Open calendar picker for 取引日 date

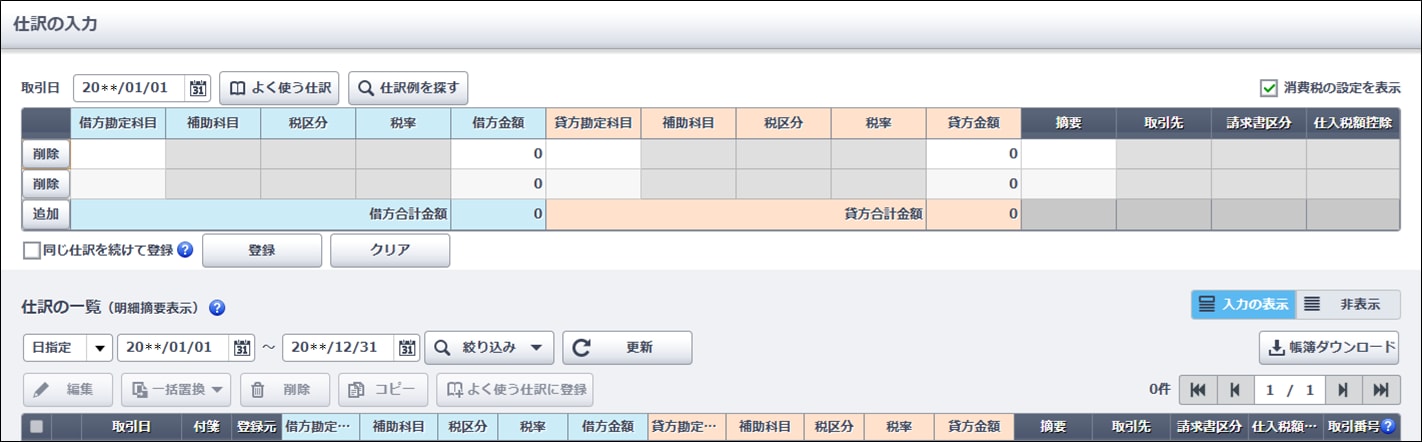tap(198, 88)
